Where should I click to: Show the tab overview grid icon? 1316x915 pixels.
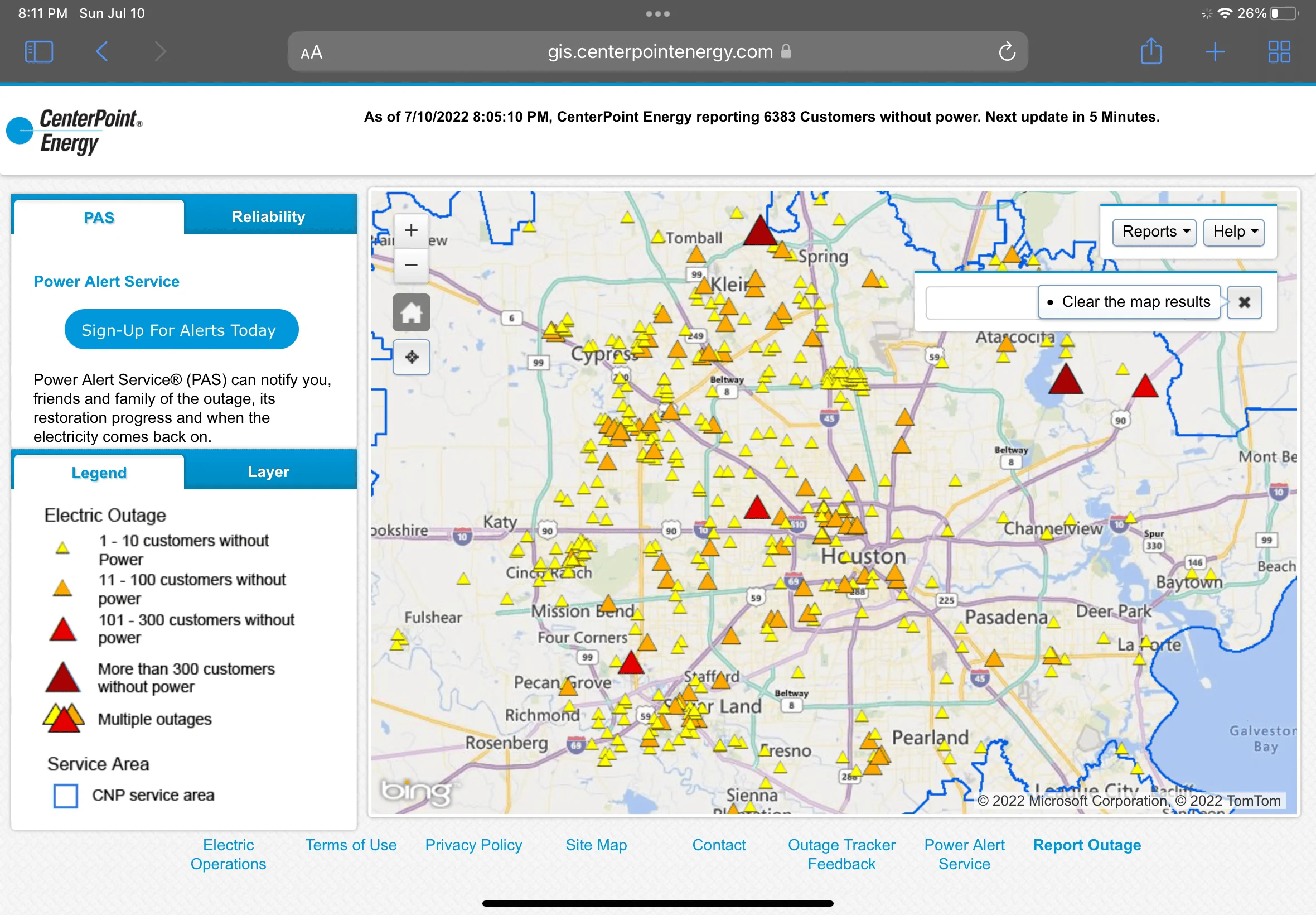pos(1279,51)
